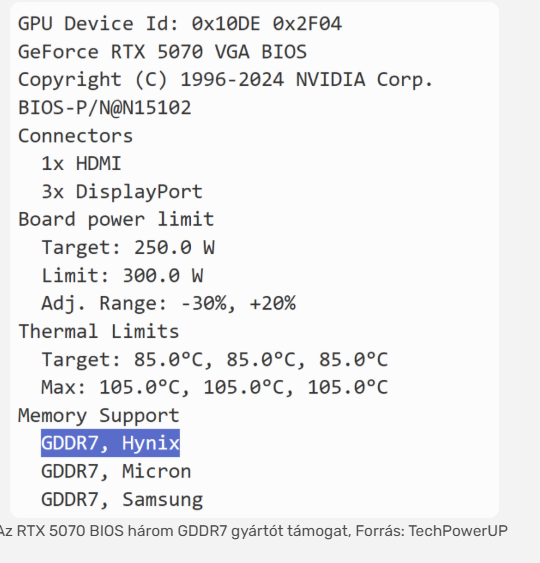The width and height of the screenshot is (540, 563).
Task: Click the Thermal Limits heading
Action: (x=99, y=331)
